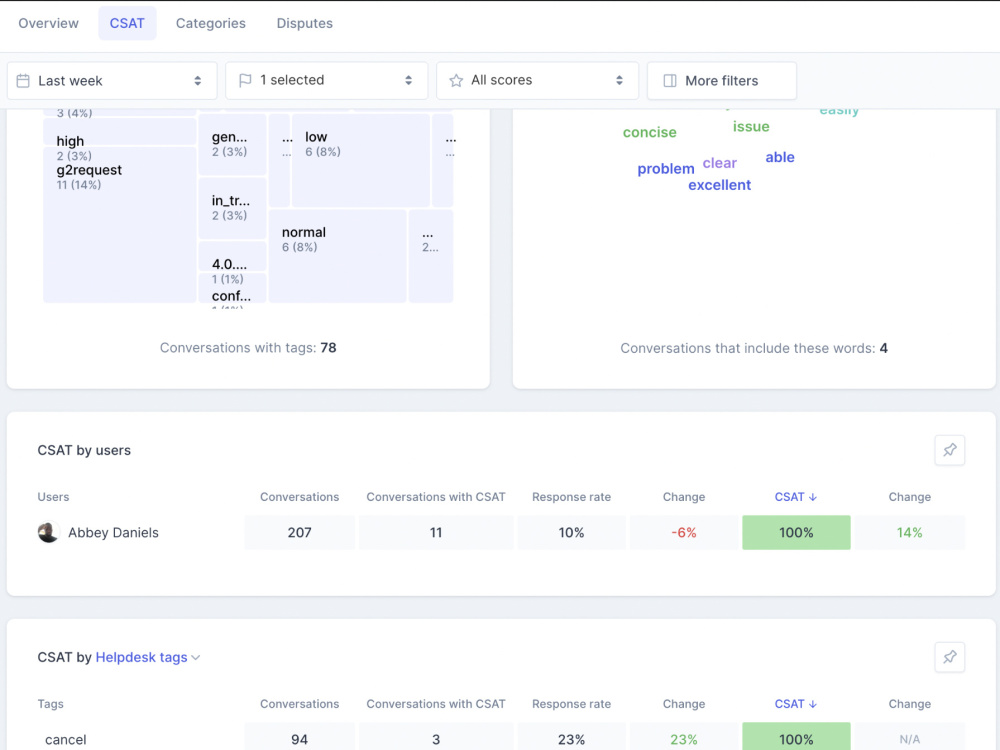
Task: Click the word 'excellent' in word cloud
Action: tap(719, 185)
